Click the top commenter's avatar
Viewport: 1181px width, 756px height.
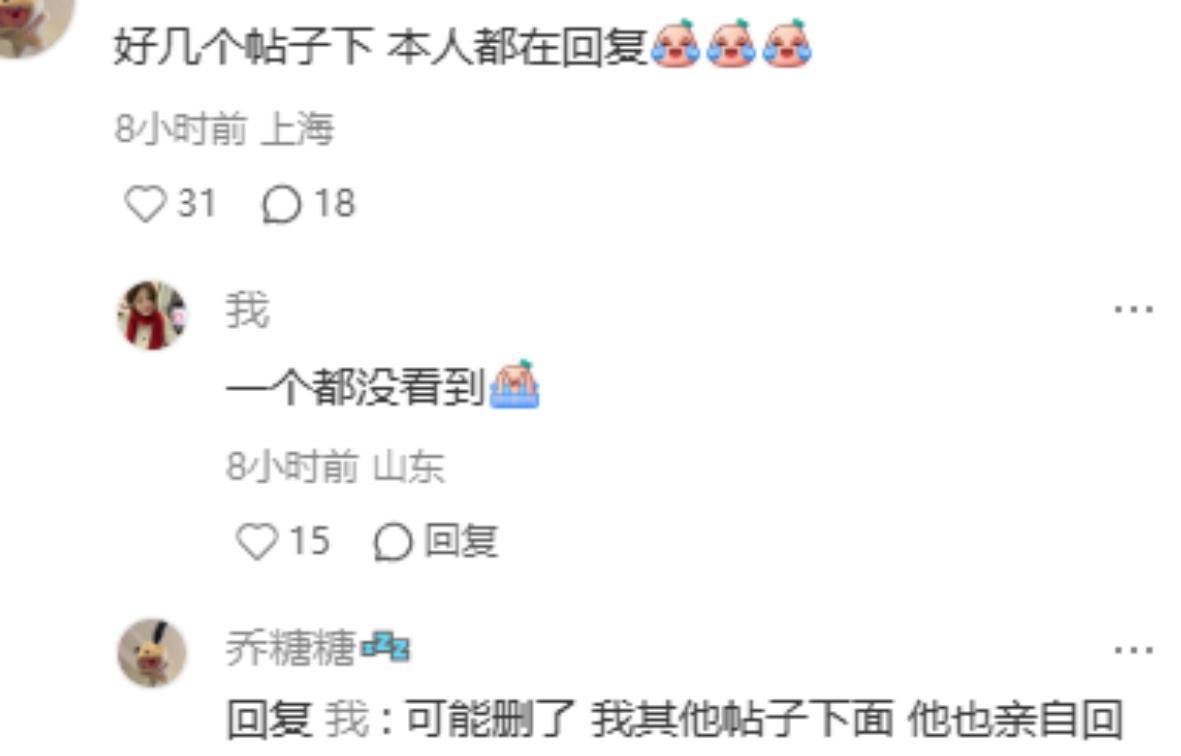[x=34, y=23]
